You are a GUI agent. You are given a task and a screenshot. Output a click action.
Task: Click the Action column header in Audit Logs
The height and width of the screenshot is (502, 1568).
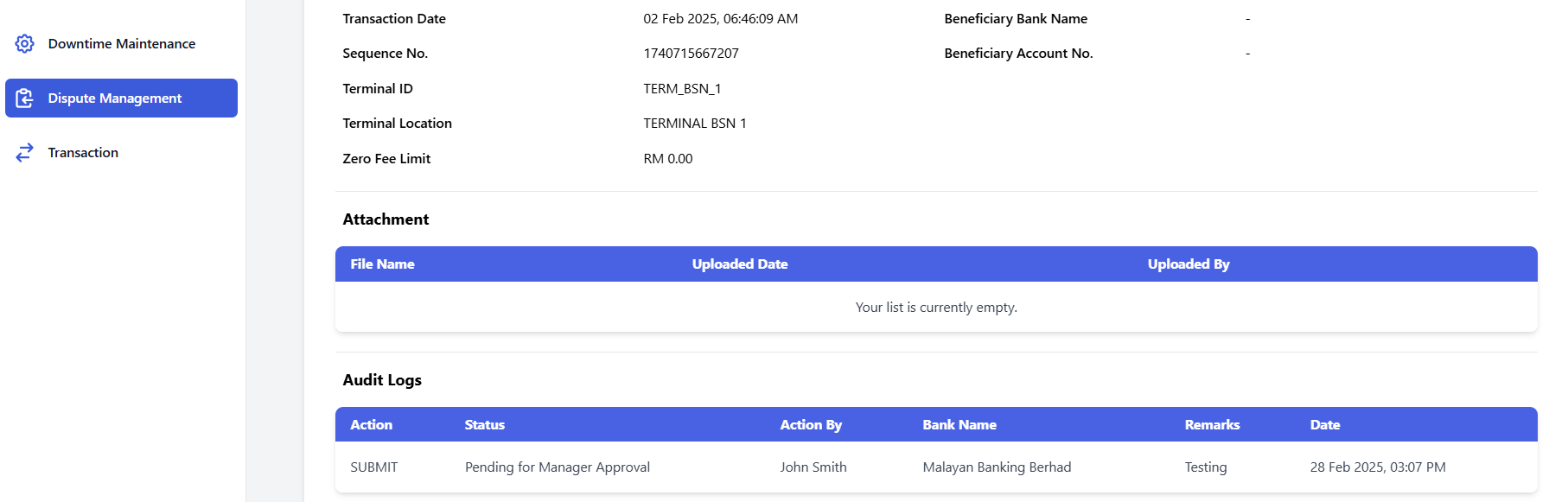[371, 424]
